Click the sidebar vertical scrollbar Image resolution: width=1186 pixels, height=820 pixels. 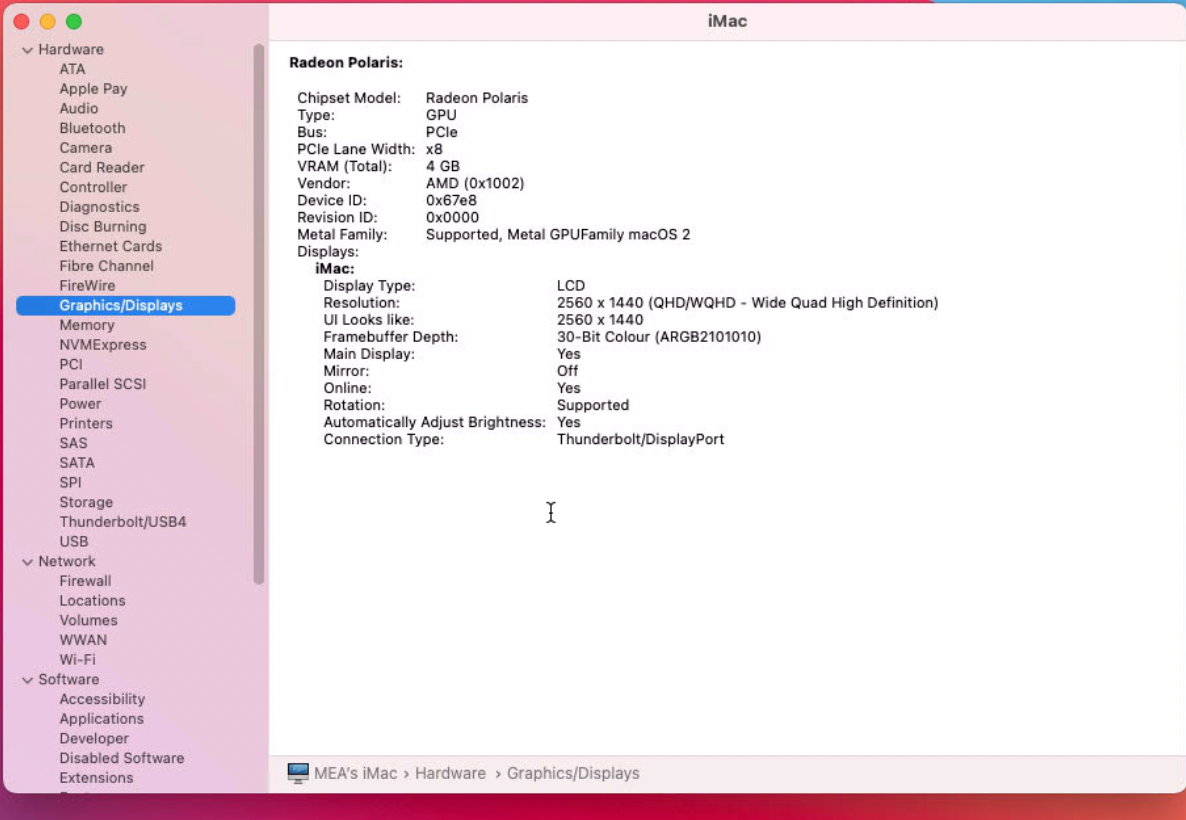tap(259, 314)
